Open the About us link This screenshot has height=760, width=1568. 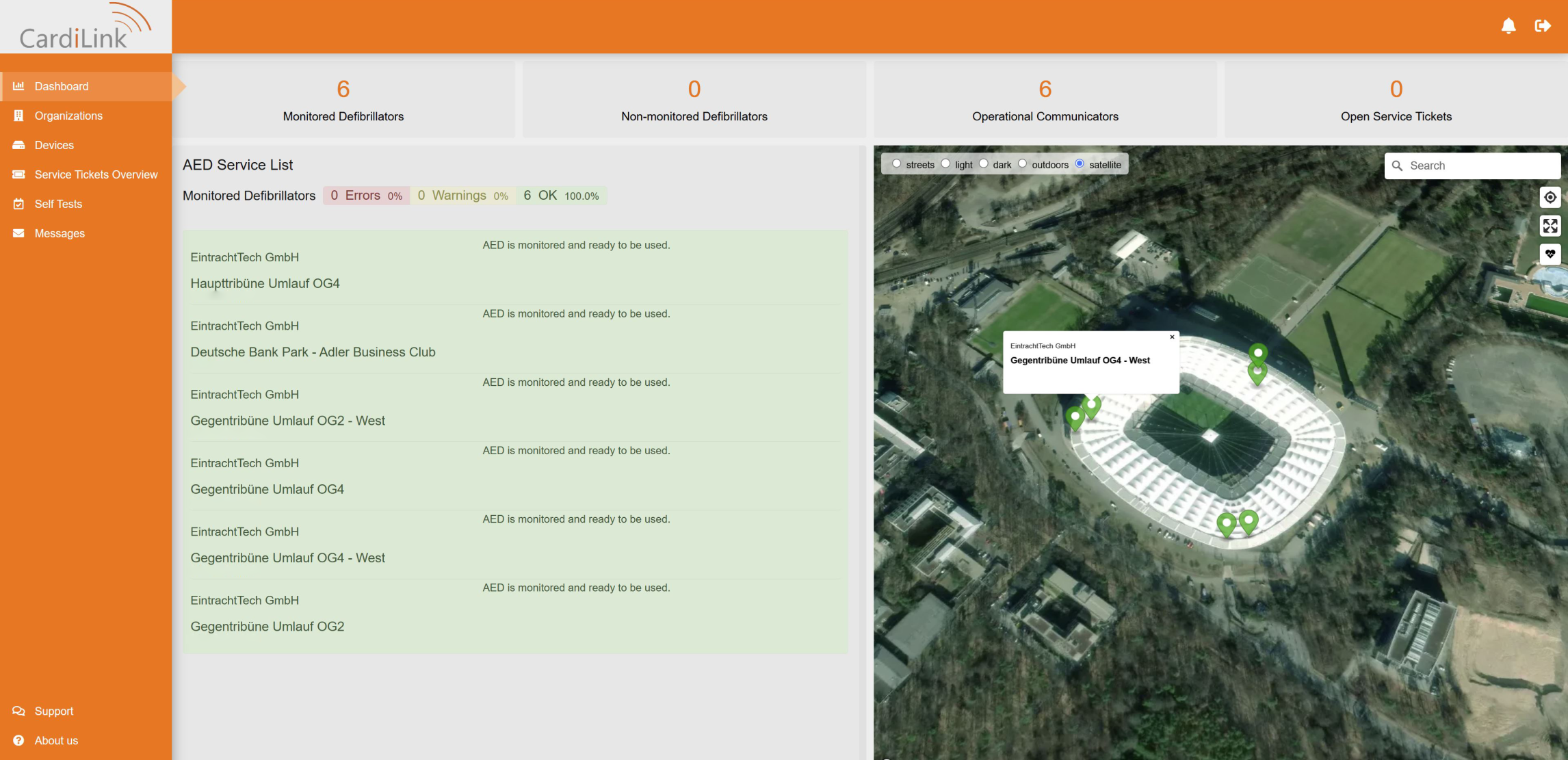coord(86,741)
